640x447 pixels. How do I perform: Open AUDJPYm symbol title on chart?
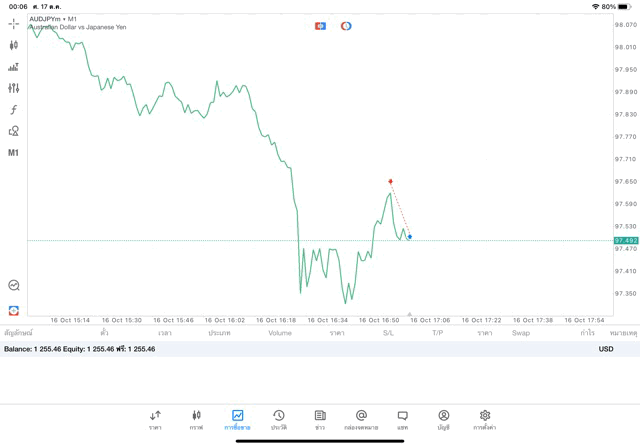pyautogui.click(x=54, y=19)
